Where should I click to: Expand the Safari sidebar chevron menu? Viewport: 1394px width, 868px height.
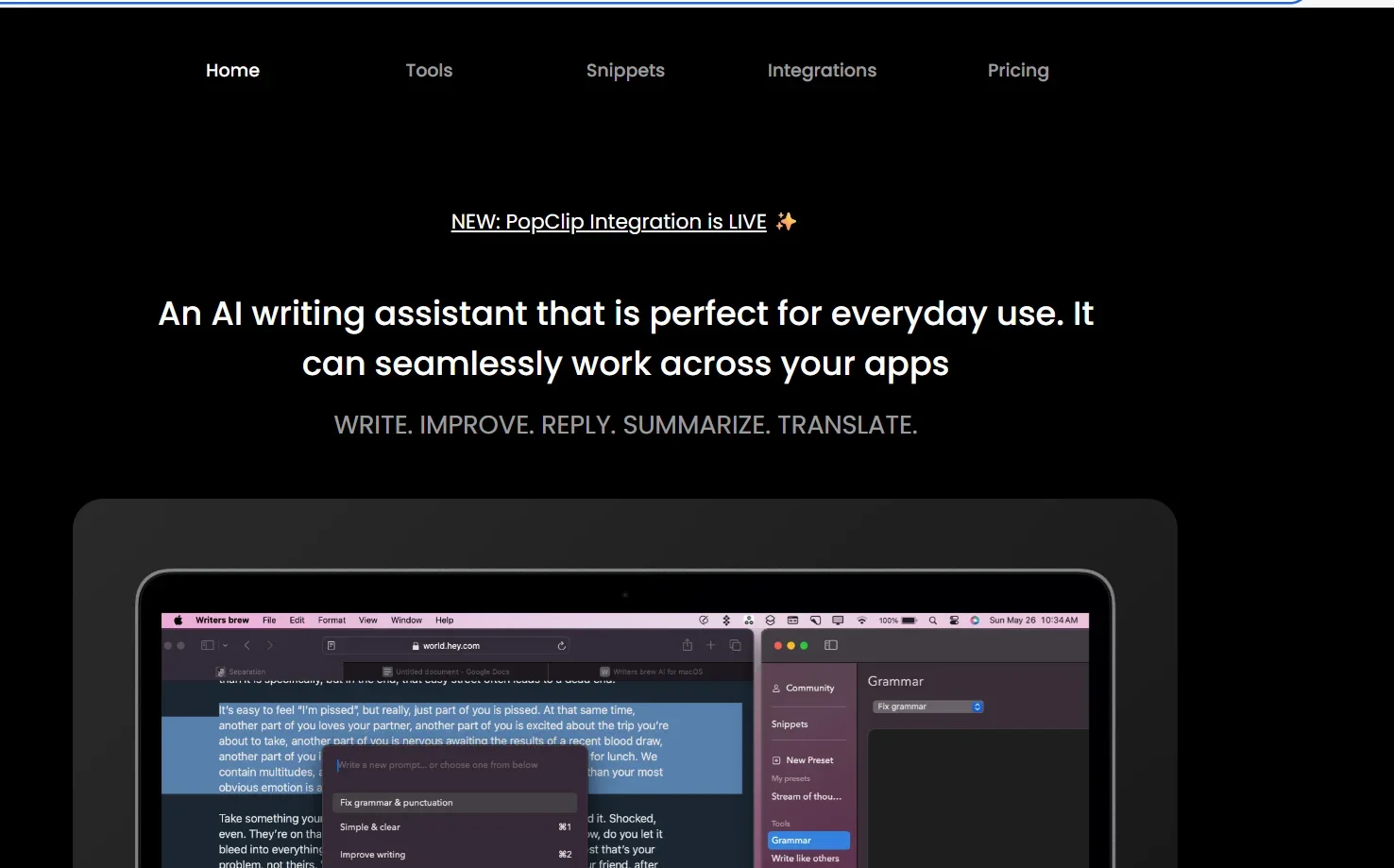(x=225, y=645)
